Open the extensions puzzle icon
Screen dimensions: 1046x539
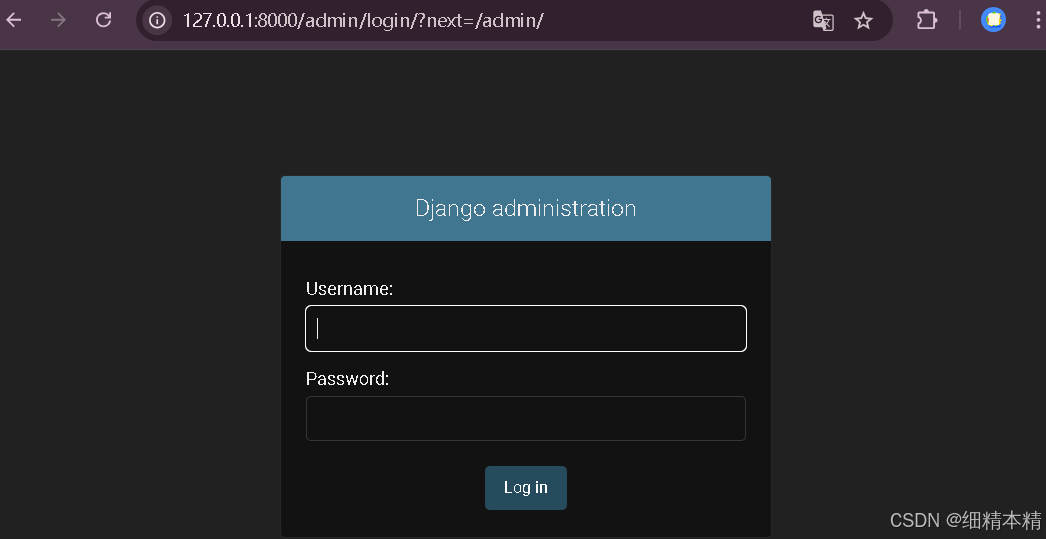[x=927, y=20]
